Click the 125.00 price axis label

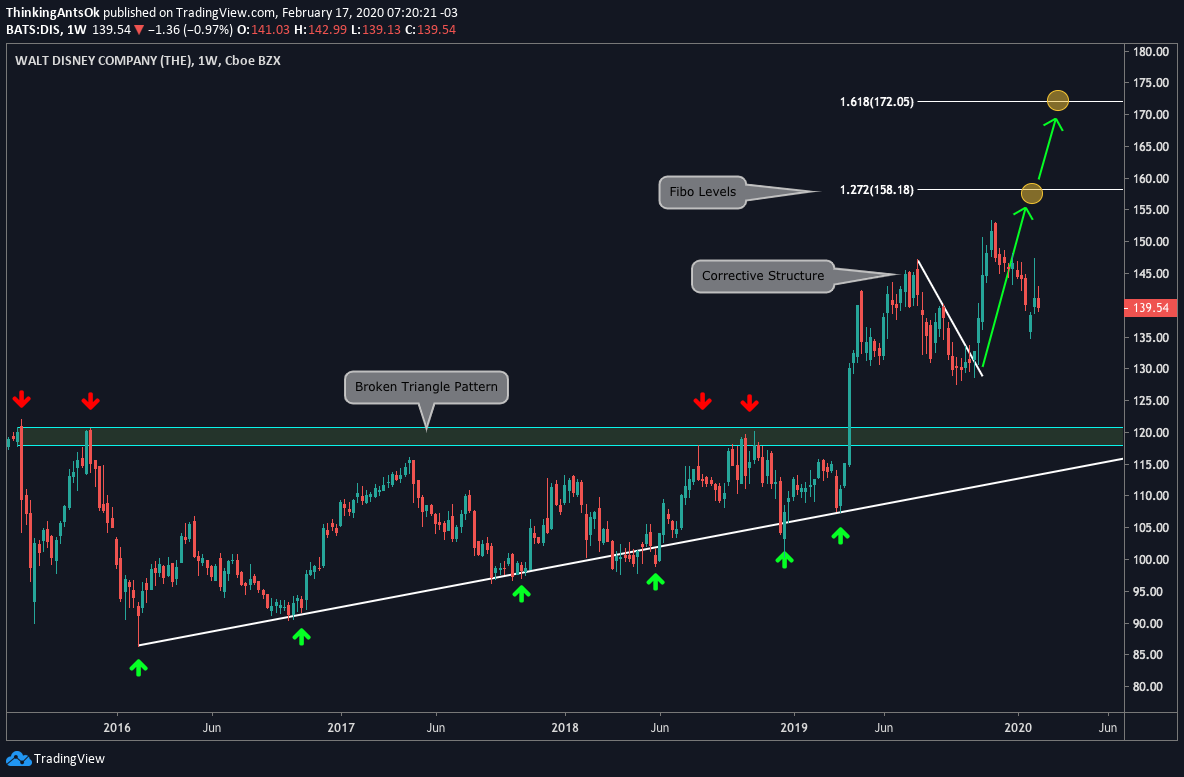[1151, 401]
